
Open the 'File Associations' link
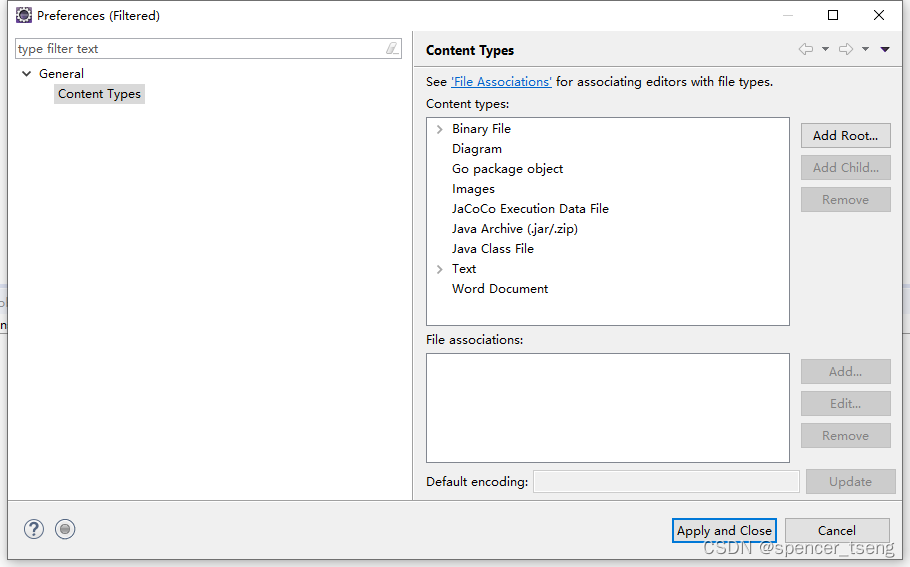[501, 82]
